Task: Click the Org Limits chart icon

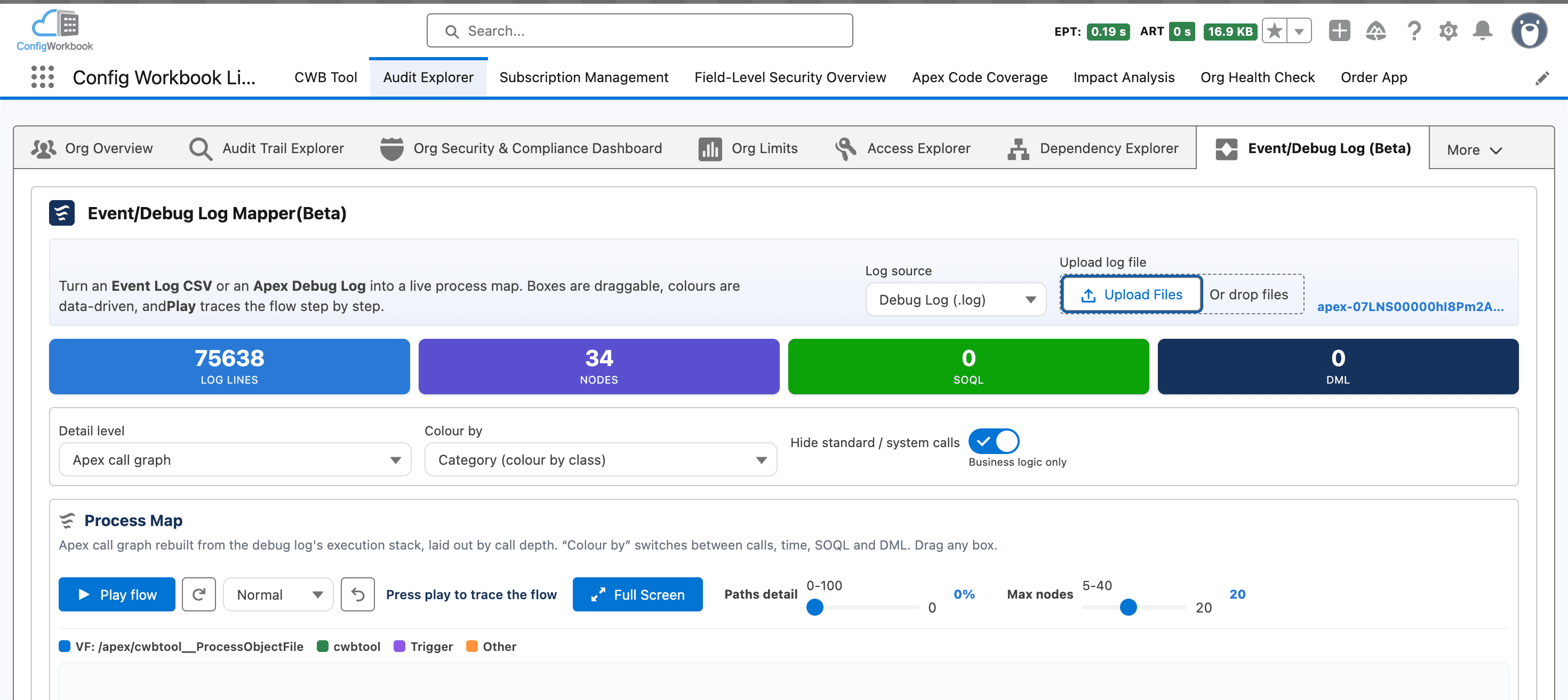Action: tap(710, 148)
